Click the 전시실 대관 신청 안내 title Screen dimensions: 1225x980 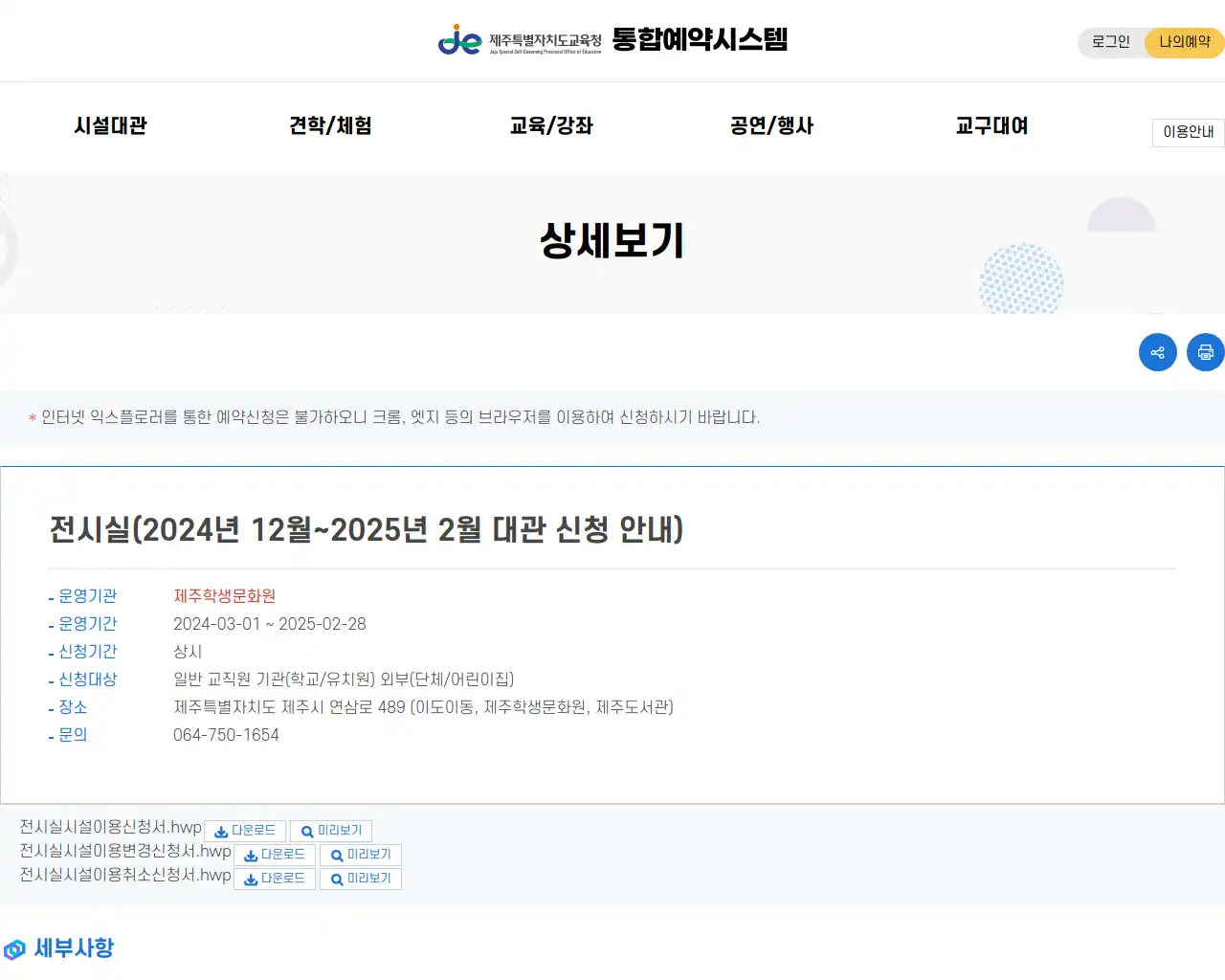367,529
